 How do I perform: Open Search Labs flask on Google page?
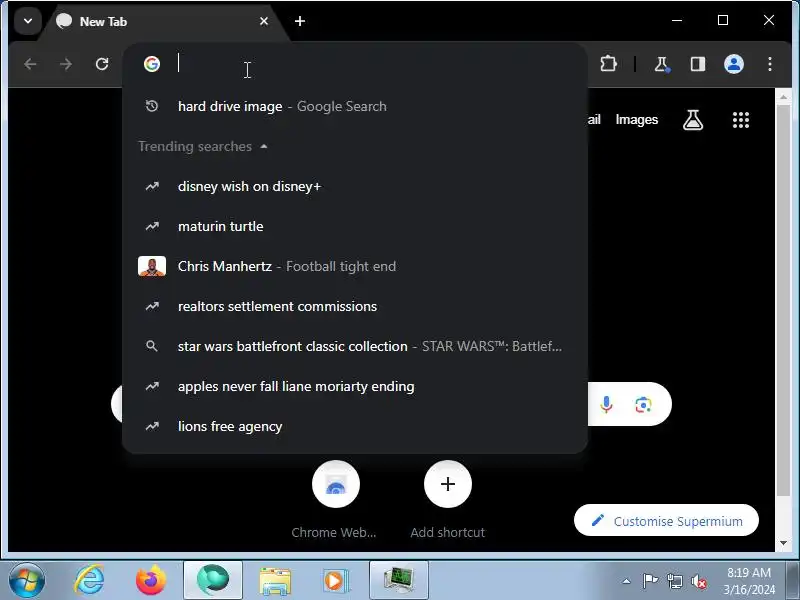pos(693,120)
